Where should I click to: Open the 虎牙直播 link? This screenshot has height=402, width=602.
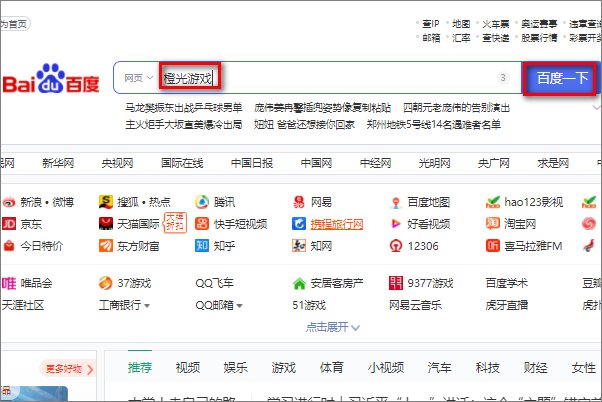pyautogui.click(x=507, y=305)
